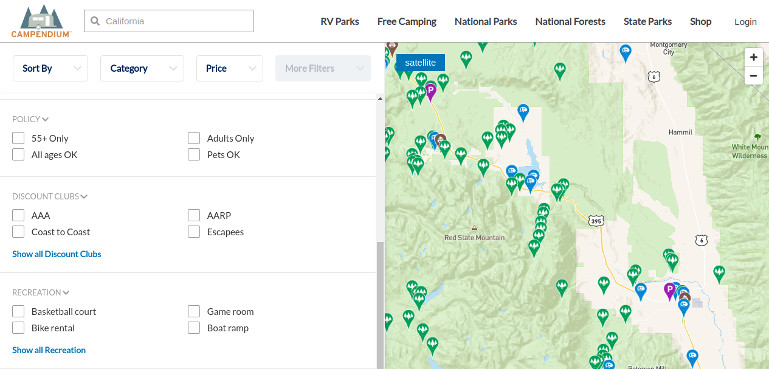This screenshot has height=369, width=769.
Task: Click the California search field
Action: [x=169, y=21]
